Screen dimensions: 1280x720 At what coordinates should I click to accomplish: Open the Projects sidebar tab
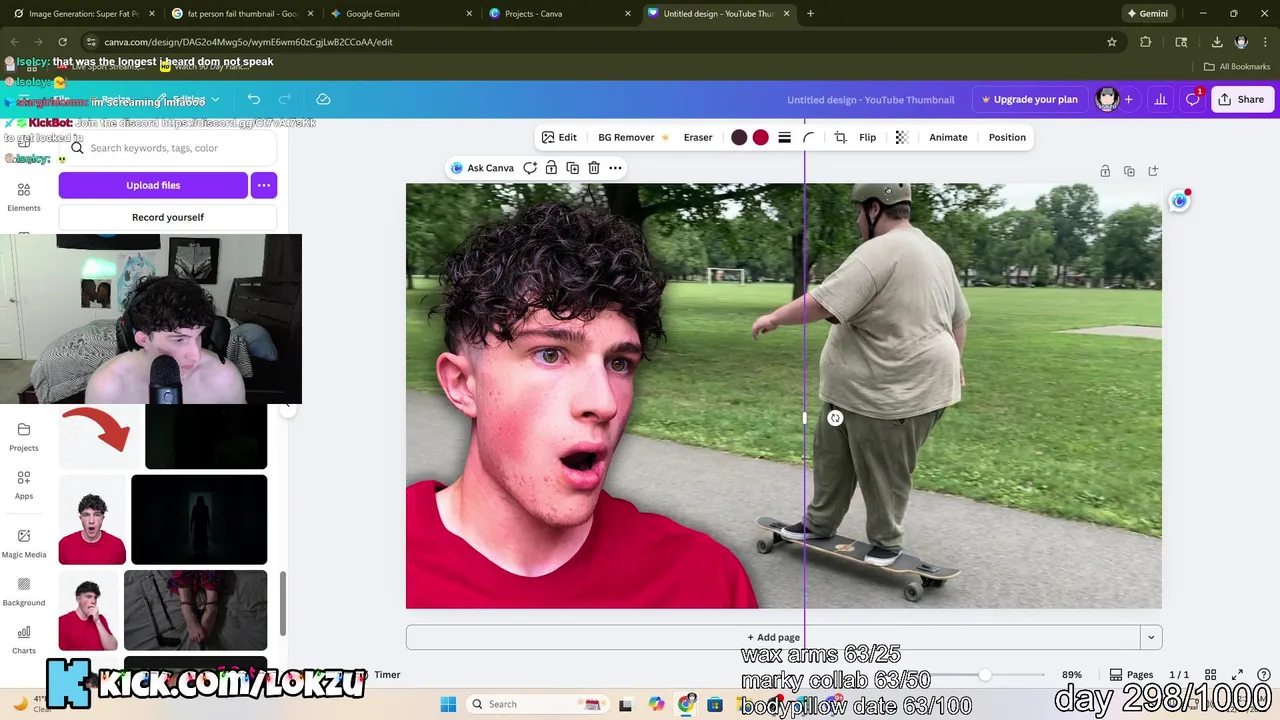click(x=24, y=437)
